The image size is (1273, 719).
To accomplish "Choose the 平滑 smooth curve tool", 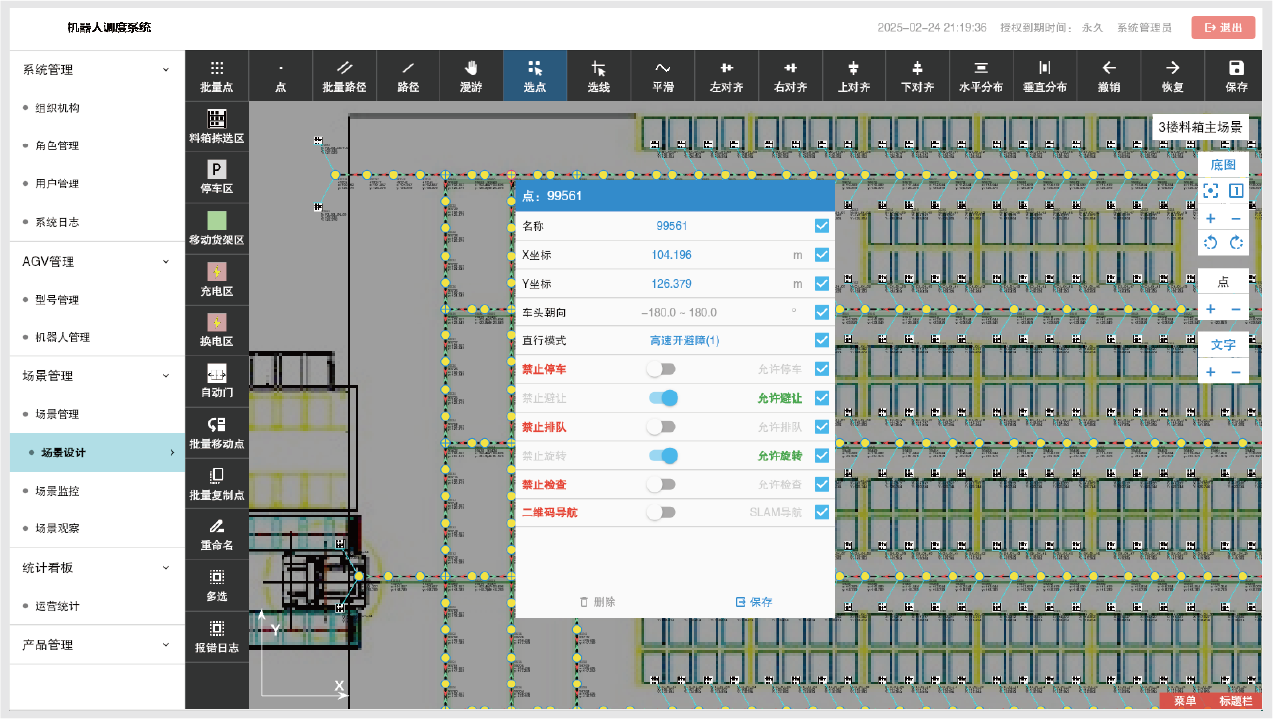I will (x=662, y=76).
